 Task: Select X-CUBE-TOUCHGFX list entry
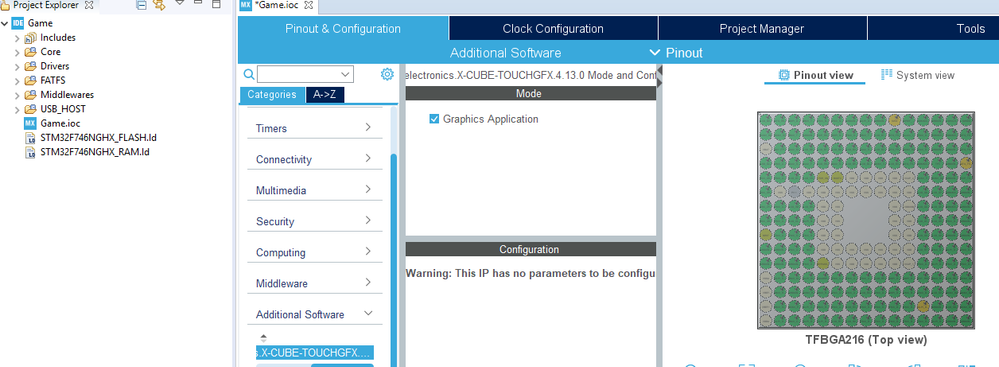(x=315, y=353)
